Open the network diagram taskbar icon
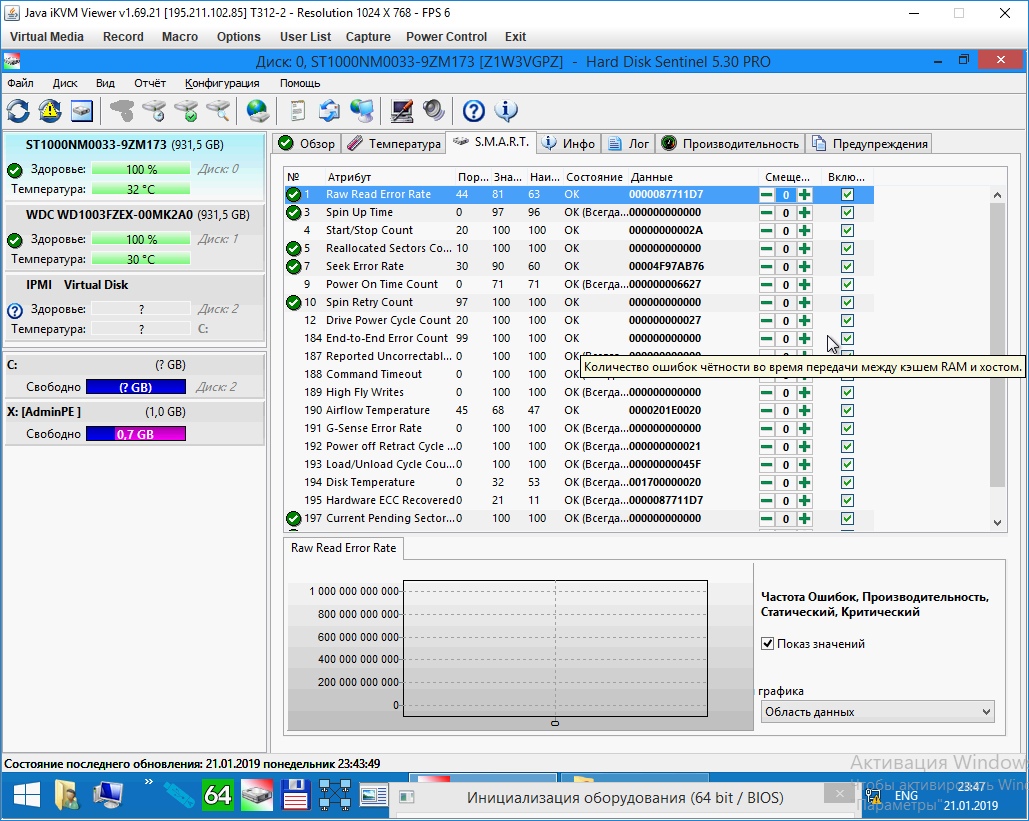Image resolution: width=1029 pixels, height=821 pixels. click(x=335, y=795)
